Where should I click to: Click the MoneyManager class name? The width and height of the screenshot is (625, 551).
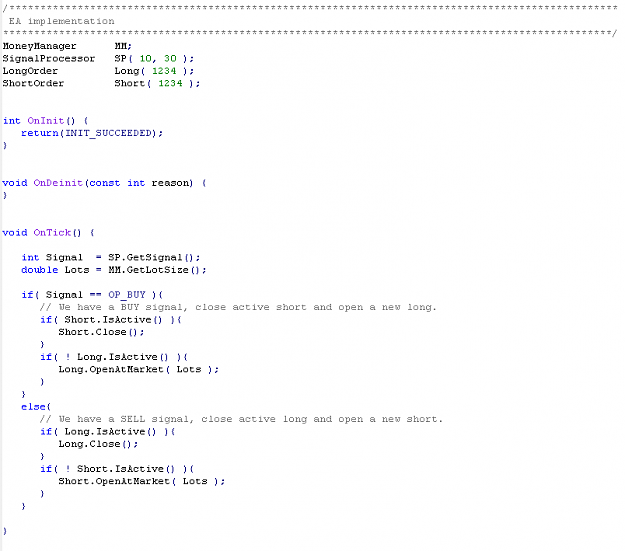tap(39, 46)
